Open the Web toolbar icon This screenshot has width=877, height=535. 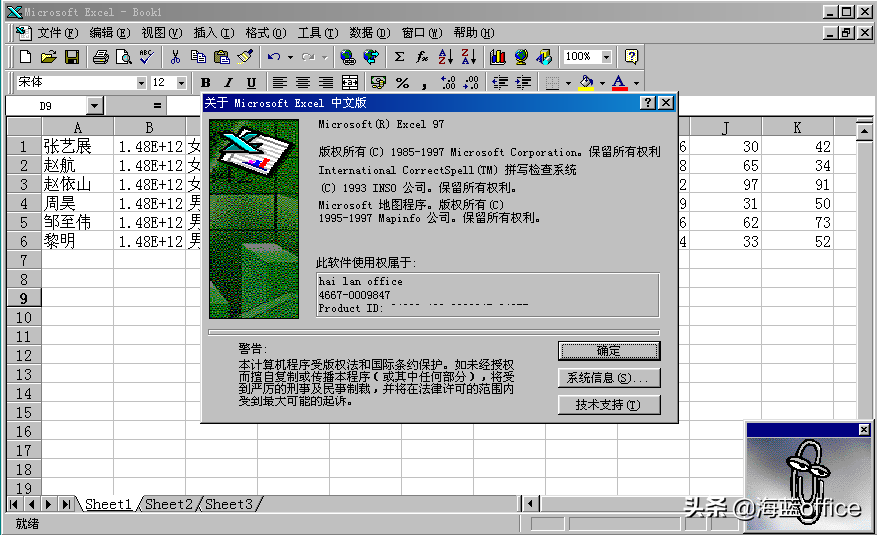point(370,56)
